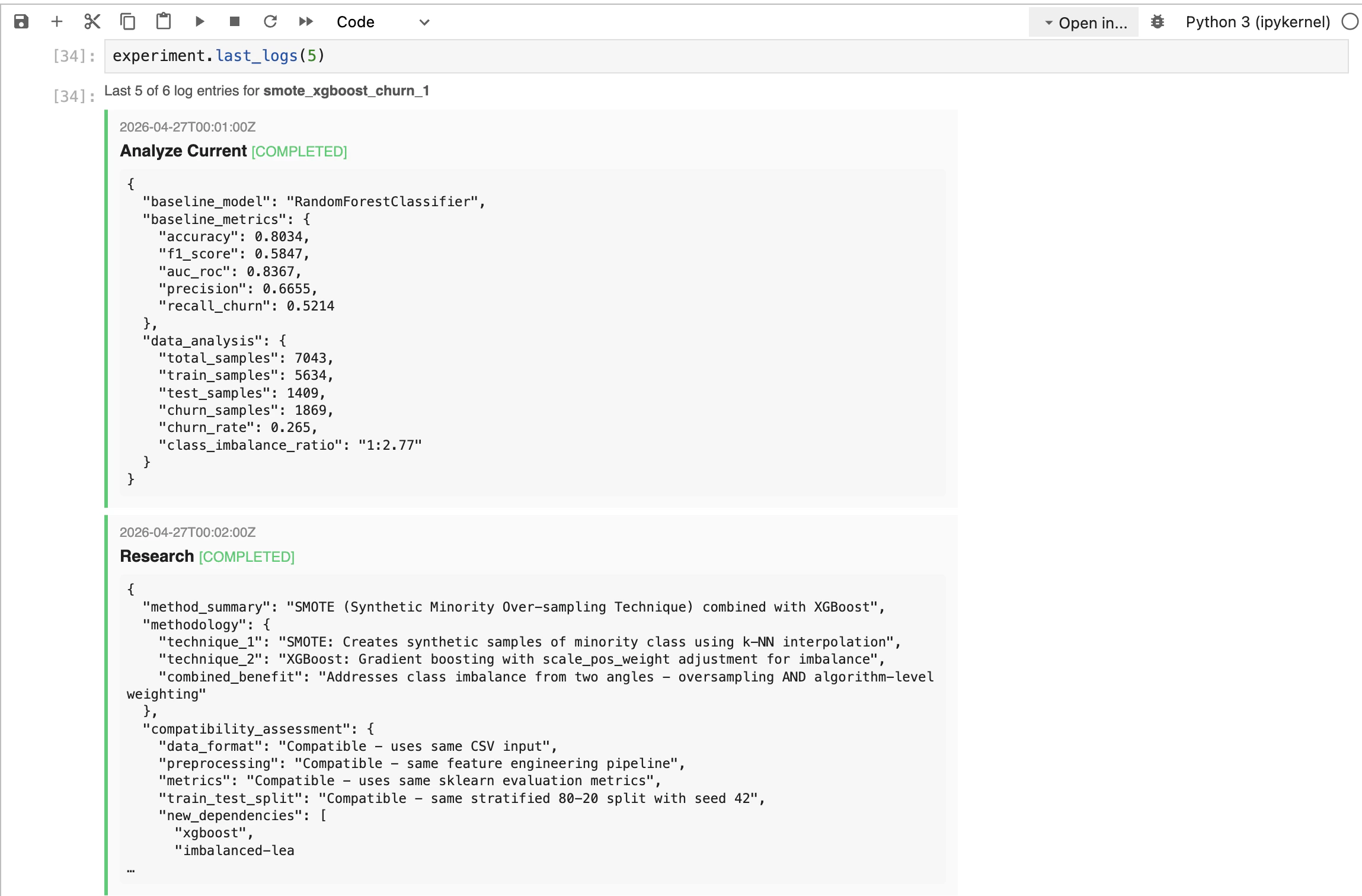The image size is (1362, 896).
Task: Run the selected cell
Action: tap(199, 22)
